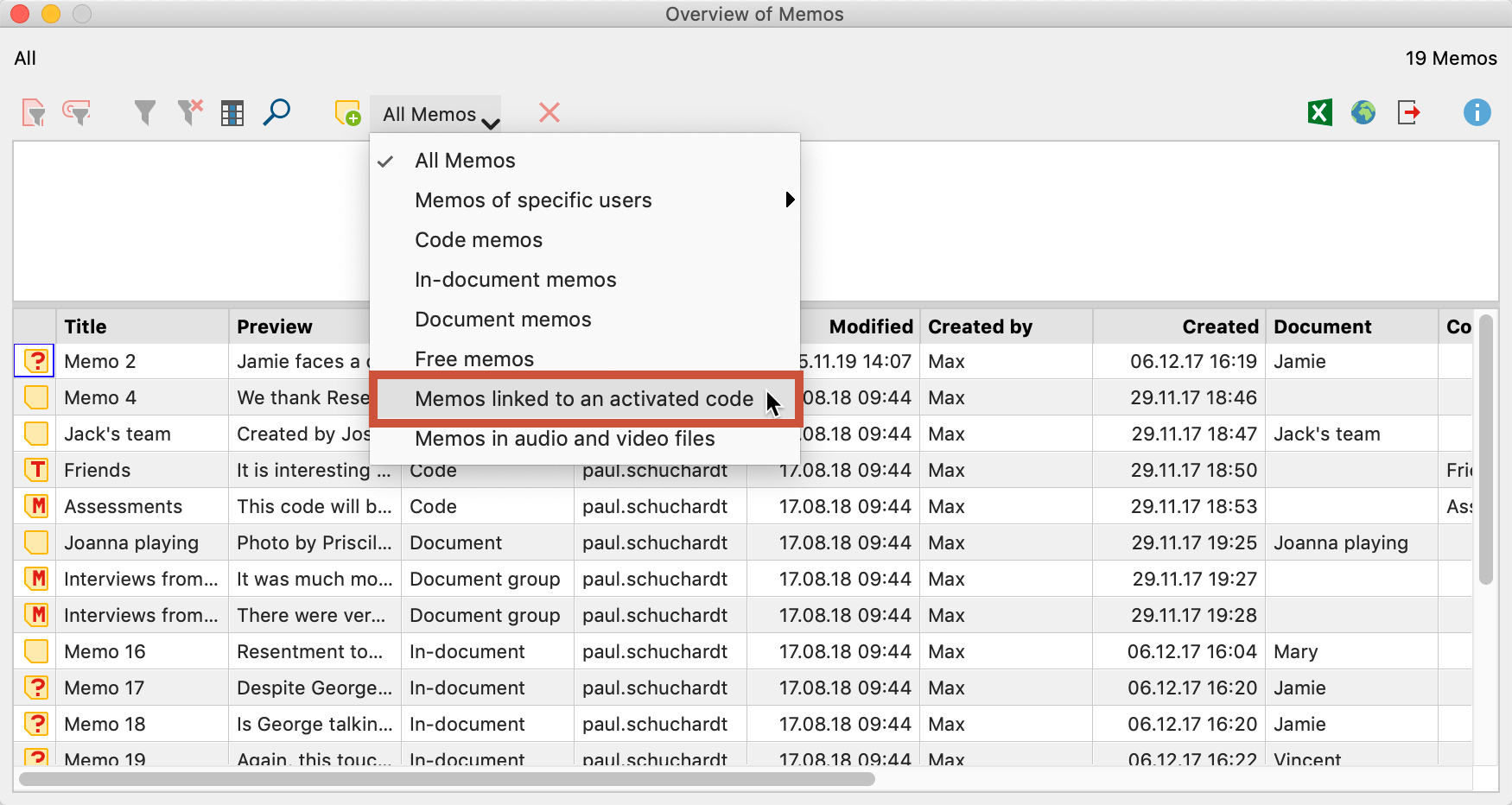Sort by the Document column header
The image size is (1512, 805).
[x=1352, y=326]
